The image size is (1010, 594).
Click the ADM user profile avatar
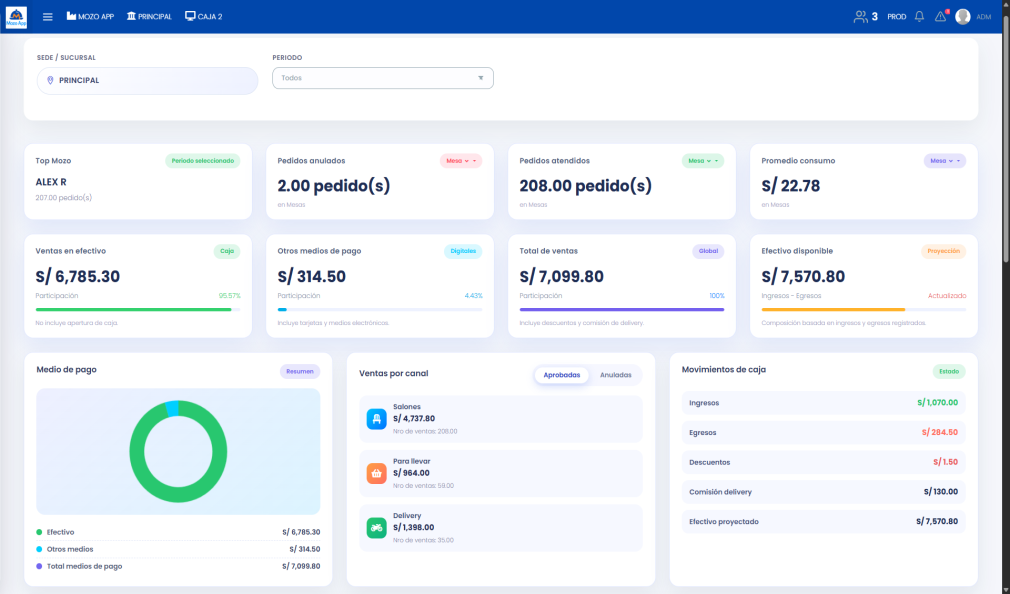961,16
